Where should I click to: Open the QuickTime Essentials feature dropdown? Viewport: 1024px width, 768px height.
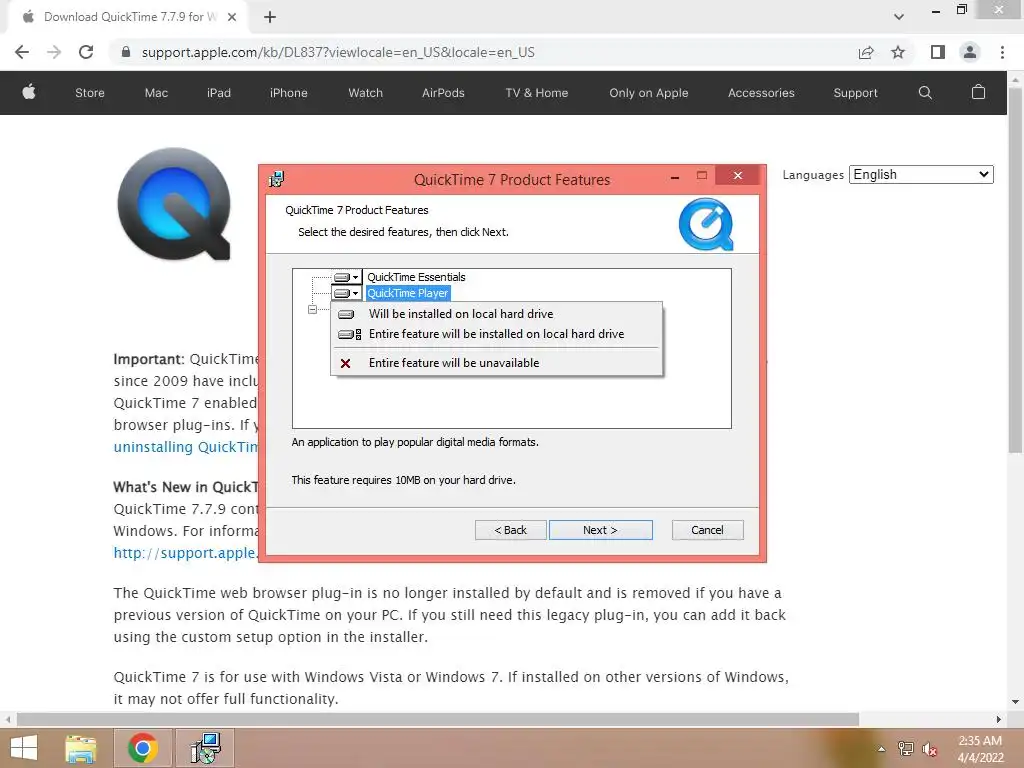coord(347,277)
